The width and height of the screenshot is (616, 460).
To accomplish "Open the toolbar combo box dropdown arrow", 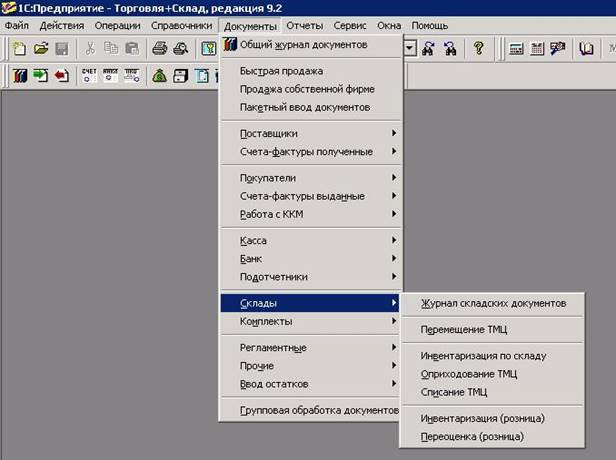I will (410, 48).
